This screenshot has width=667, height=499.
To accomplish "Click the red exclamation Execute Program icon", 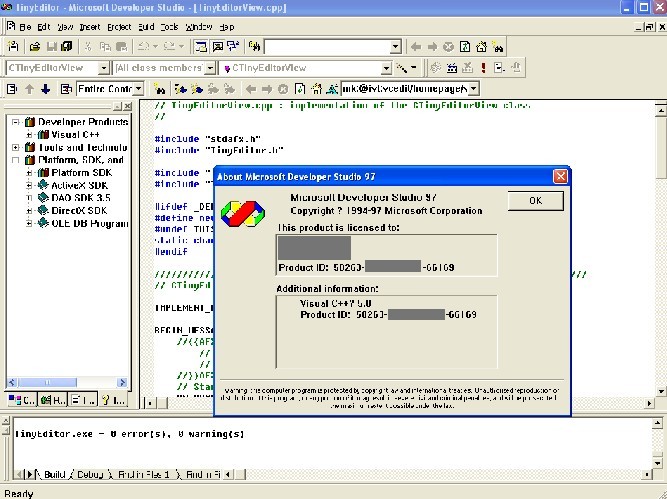I will pyautogui.click(x=483, y=68).
